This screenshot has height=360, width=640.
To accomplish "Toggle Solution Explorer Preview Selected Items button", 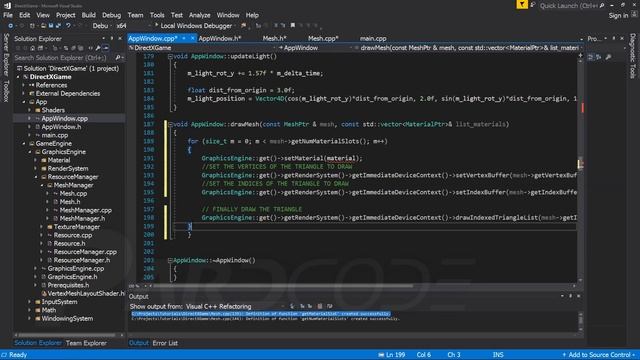I will (106, 48).
